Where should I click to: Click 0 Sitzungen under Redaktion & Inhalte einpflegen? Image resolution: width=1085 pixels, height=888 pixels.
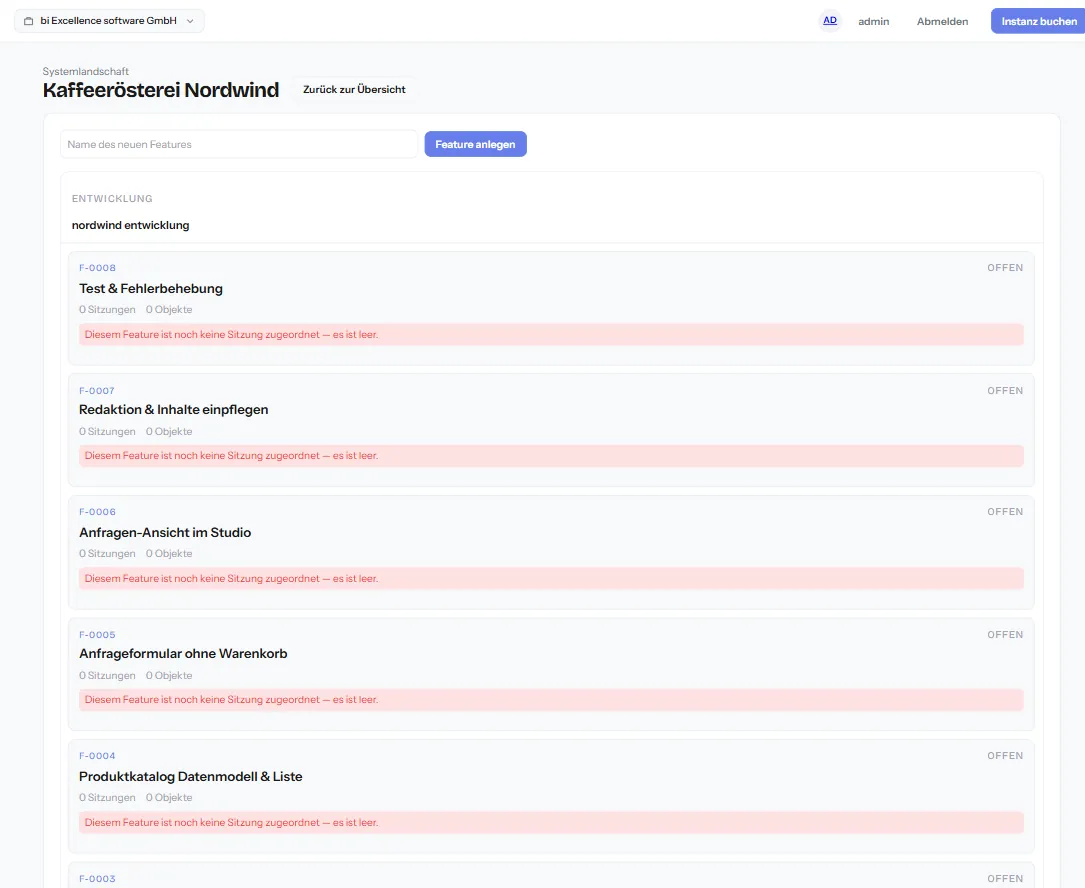(107, 431)
